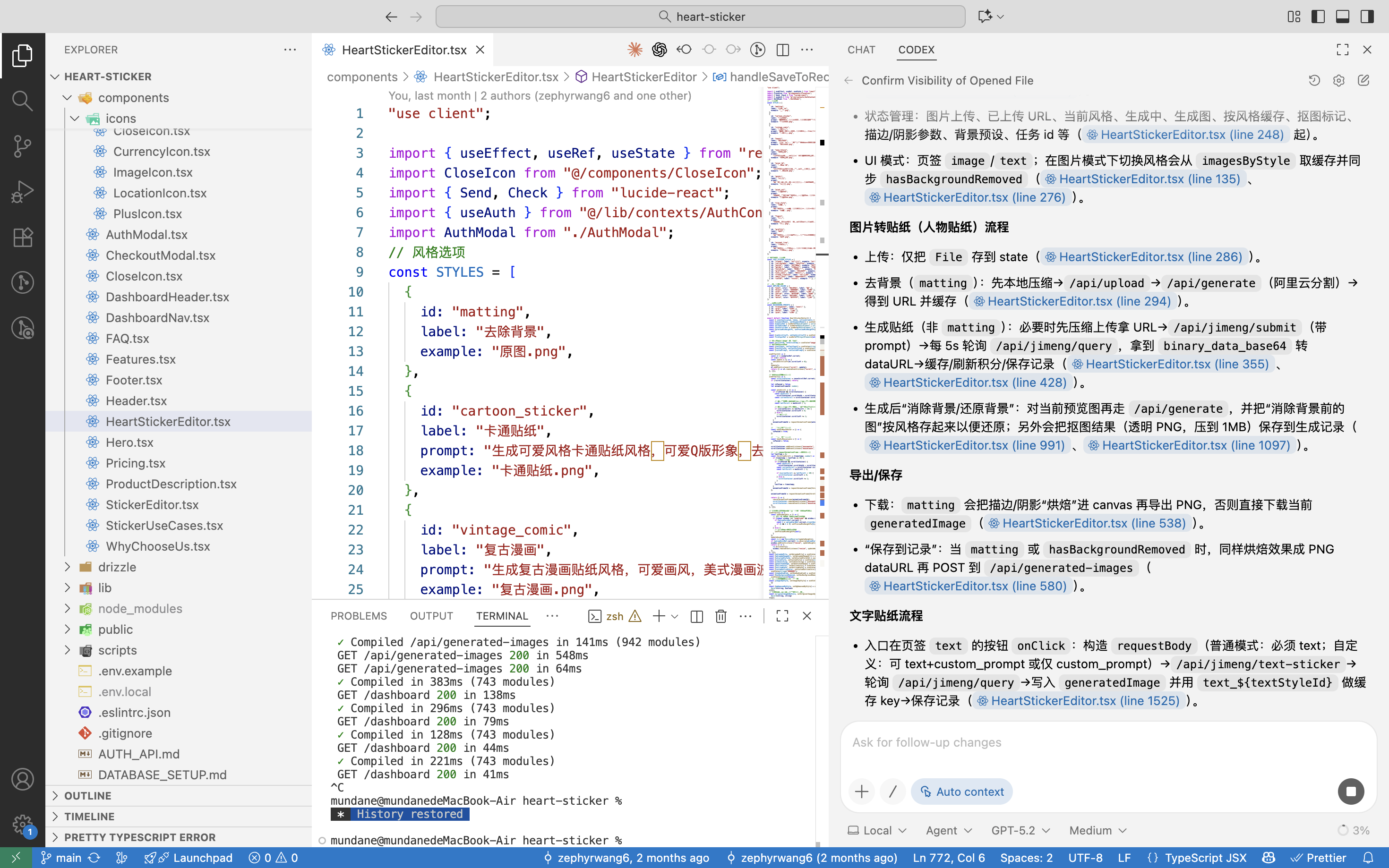Viewport: 1389px width, 868px height.
Task: Switch to the PROBLEMS panel tab
Action: [358, 616]
